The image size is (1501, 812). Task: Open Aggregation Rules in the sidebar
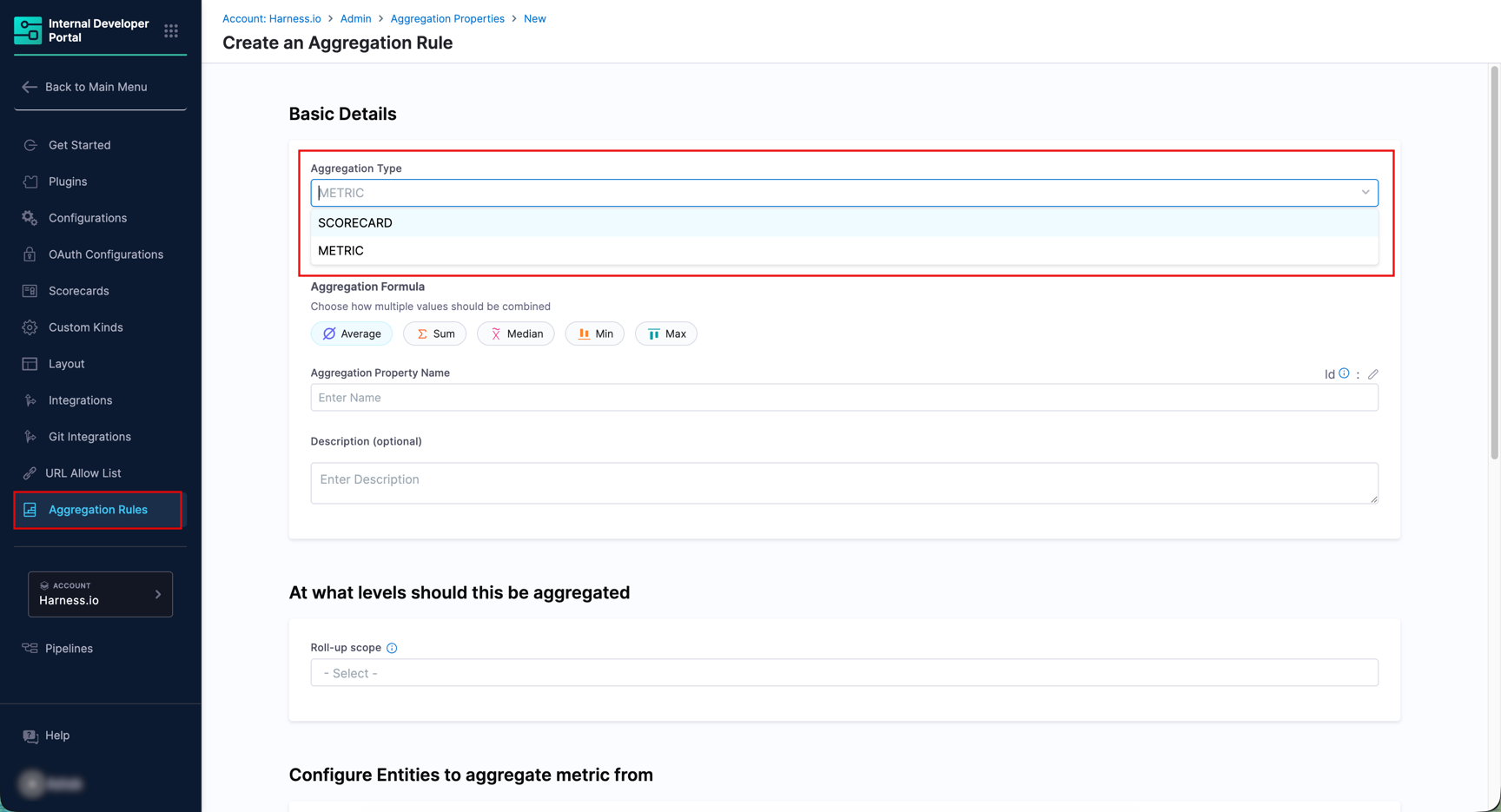97,510
